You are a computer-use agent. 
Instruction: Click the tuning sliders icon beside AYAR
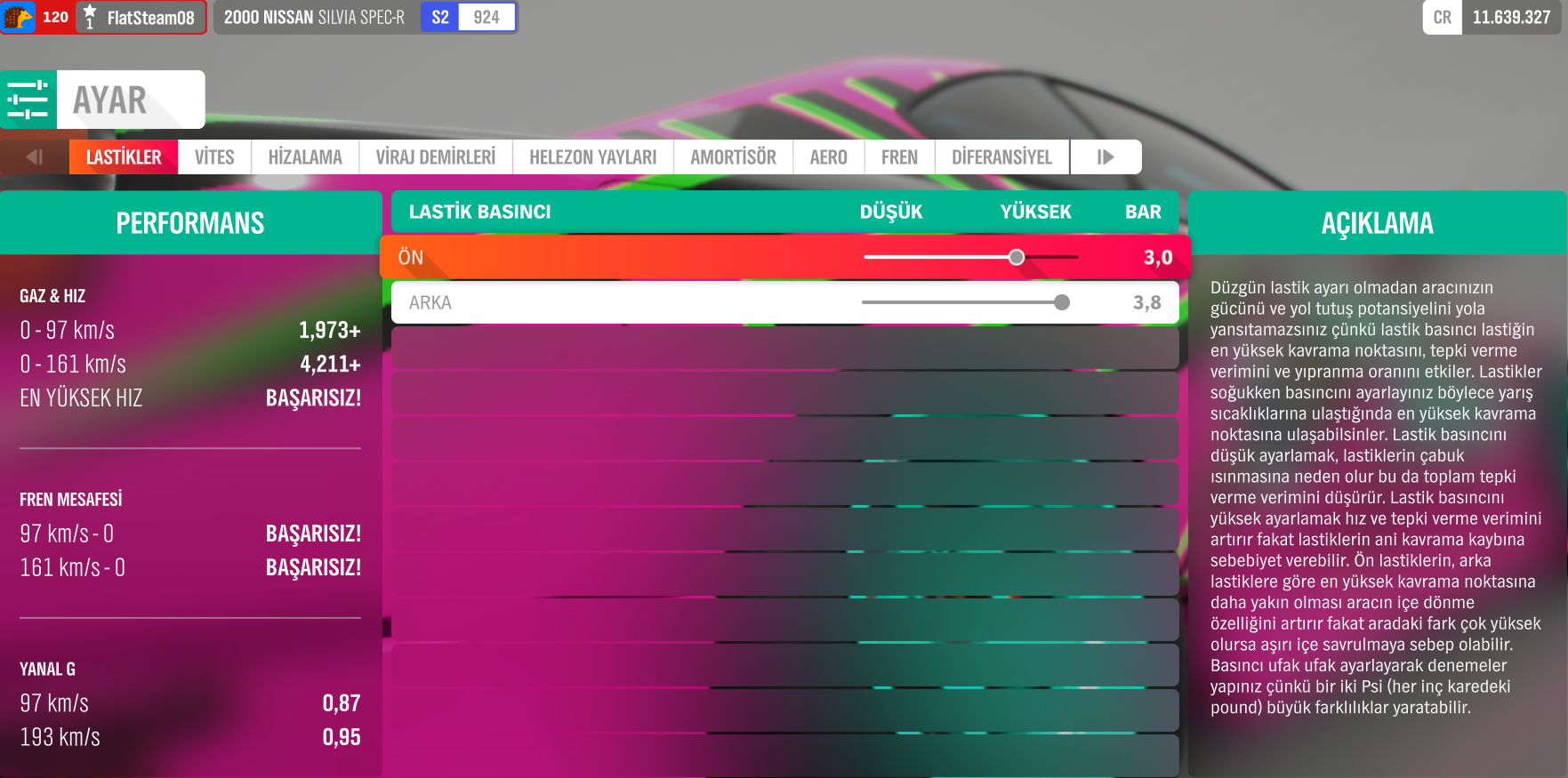pyautogui.click(x=28, y=100)
